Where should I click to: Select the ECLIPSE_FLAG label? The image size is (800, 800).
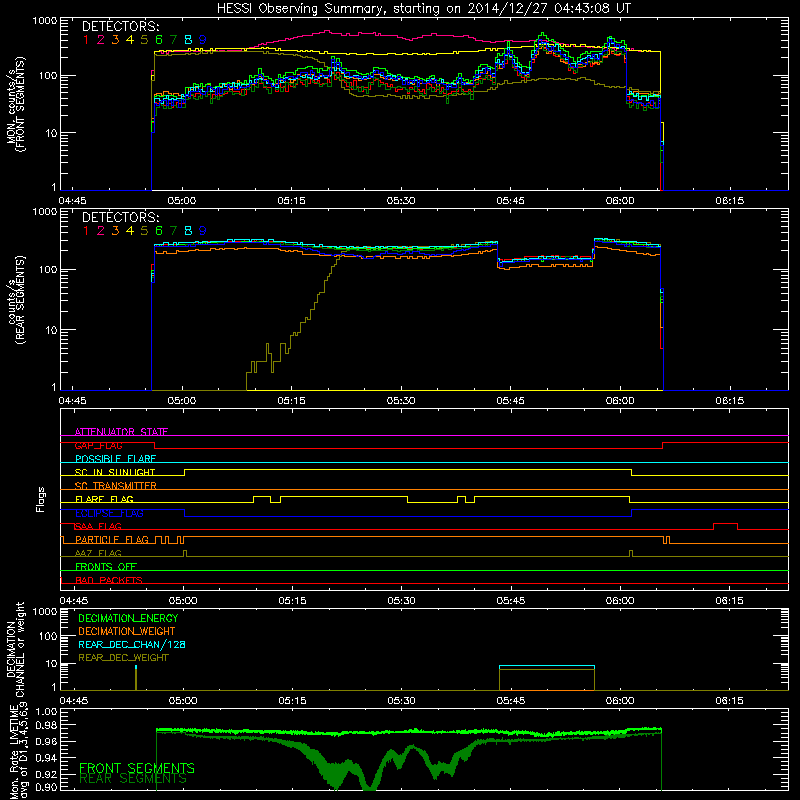tap(109, 513)
